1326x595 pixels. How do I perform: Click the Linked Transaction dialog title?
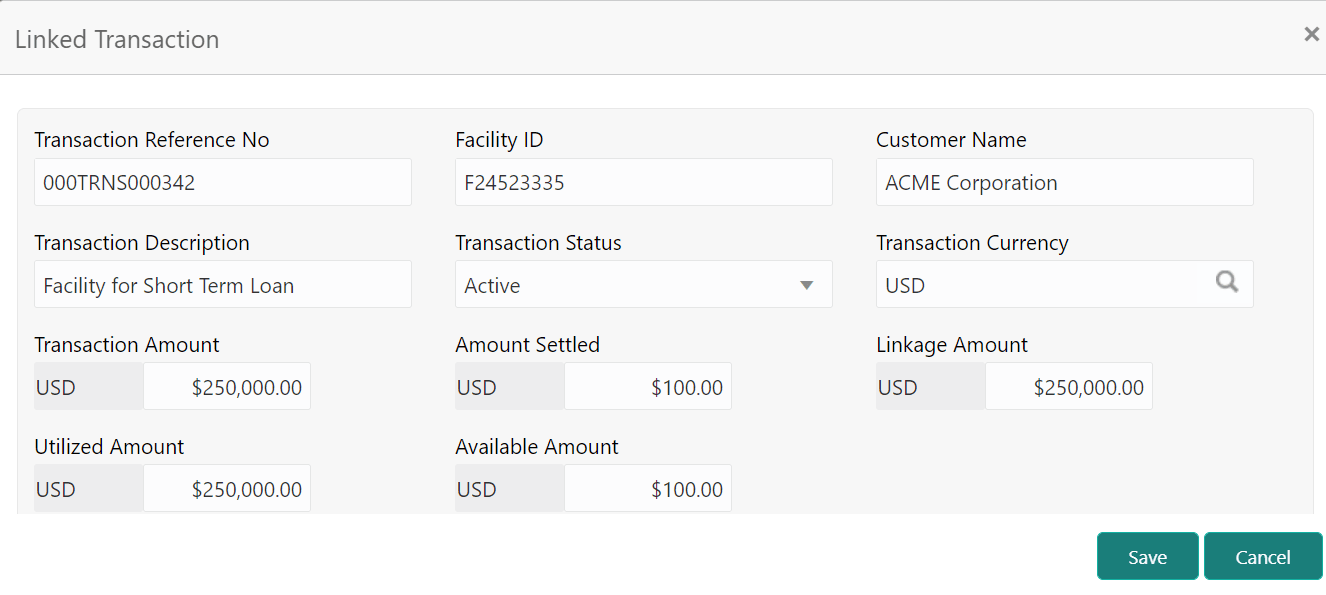coord(117,39)
